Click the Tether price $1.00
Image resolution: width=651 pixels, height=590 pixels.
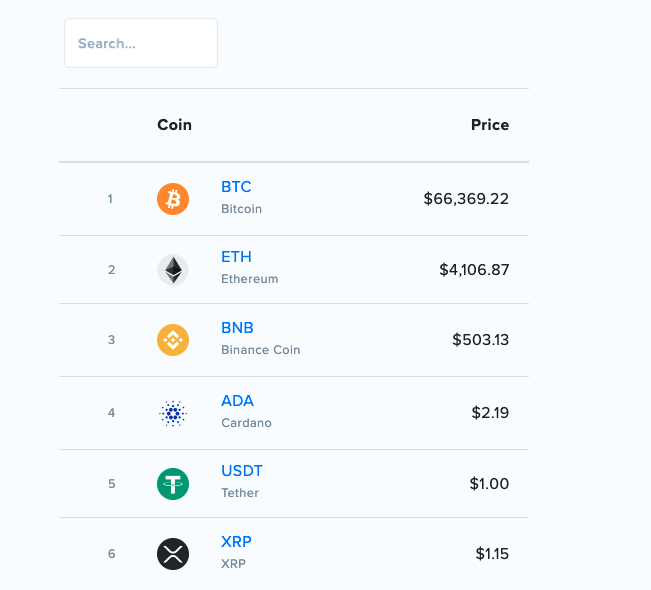click(489, 484)
